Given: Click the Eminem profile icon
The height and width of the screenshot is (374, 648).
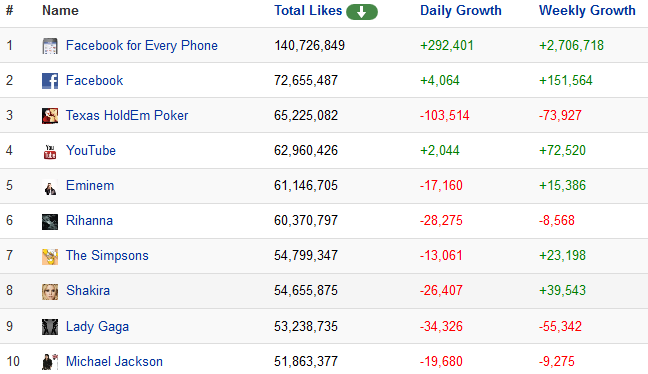Looking at the screenshot, I should [x=50, y=187].
